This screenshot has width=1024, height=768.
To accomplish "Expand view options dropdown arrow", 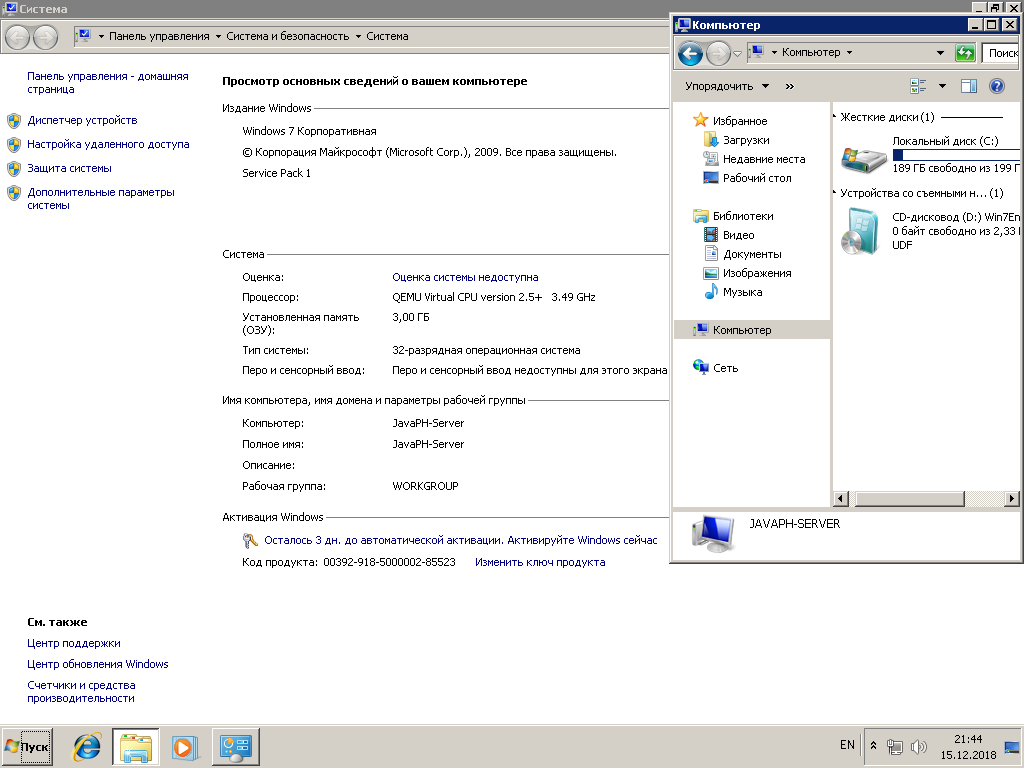I will 942,86.
